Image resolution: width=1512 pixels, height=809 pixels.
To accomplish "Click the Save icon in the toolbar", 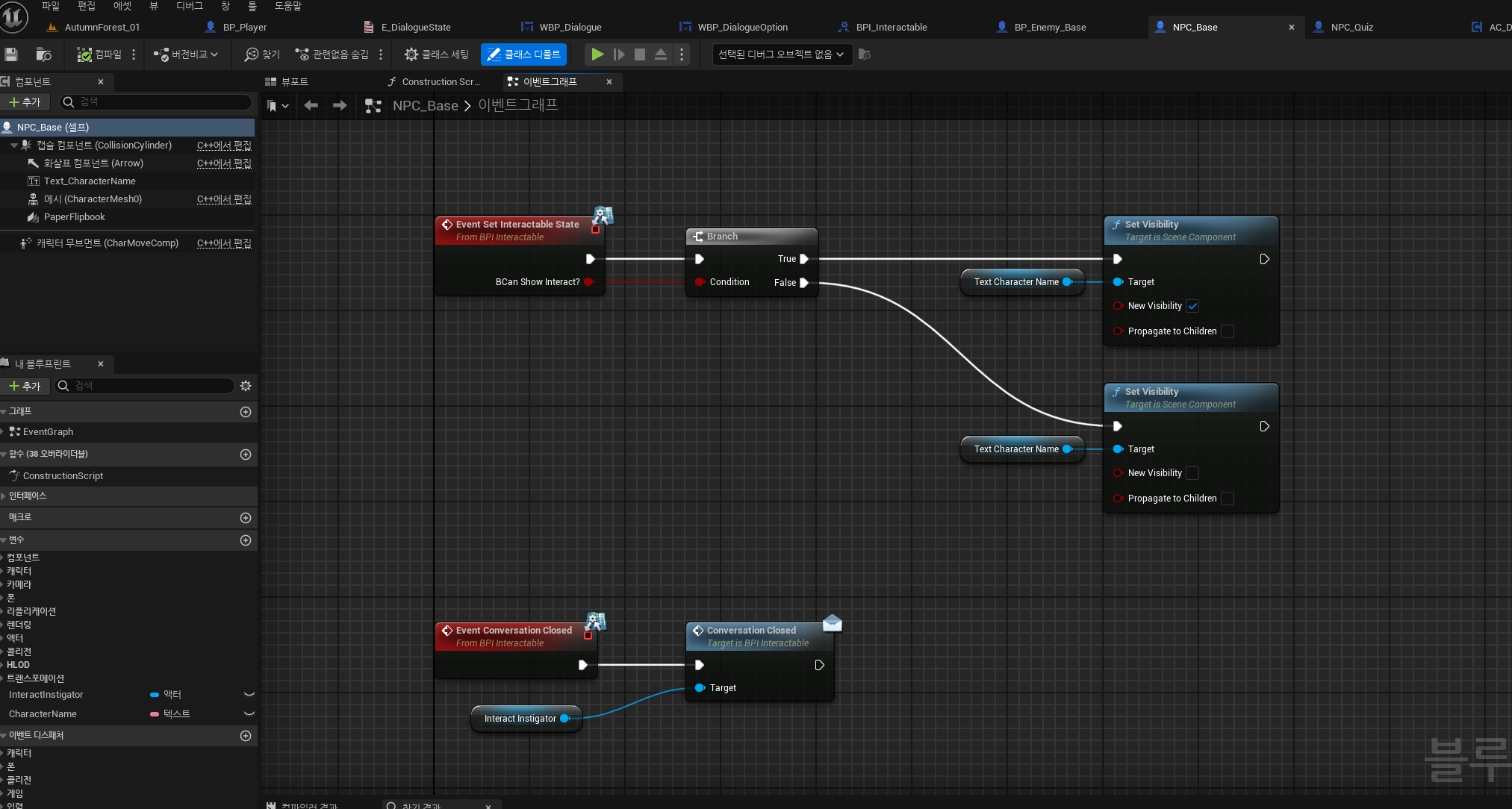I will (x=11, y=54).
